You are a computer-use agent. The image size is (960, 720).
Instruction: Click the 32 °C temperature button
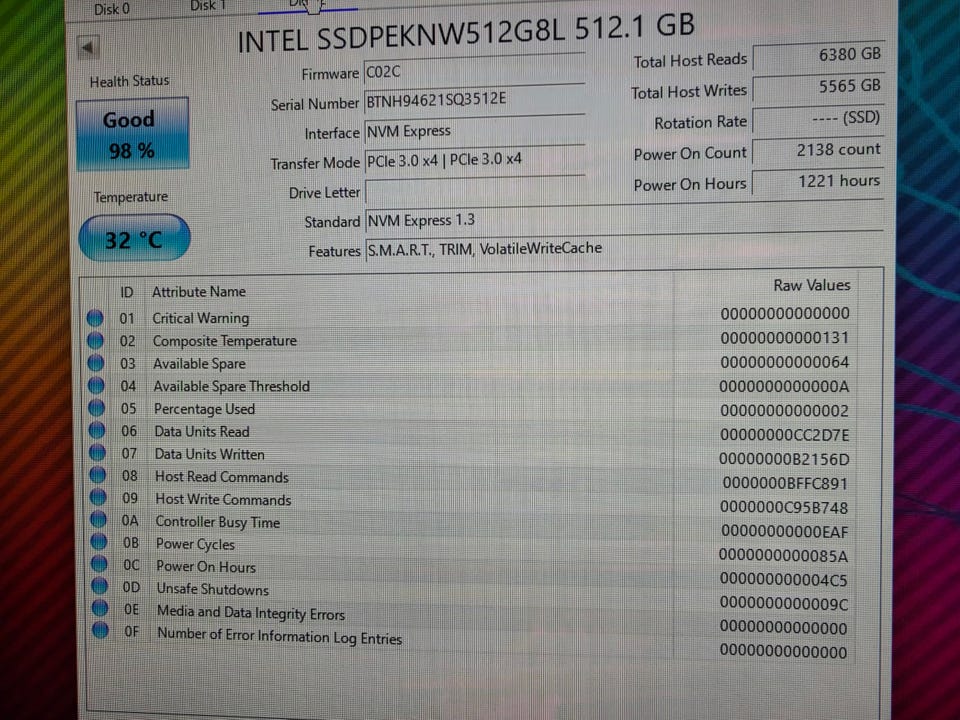tap(134, 238)
